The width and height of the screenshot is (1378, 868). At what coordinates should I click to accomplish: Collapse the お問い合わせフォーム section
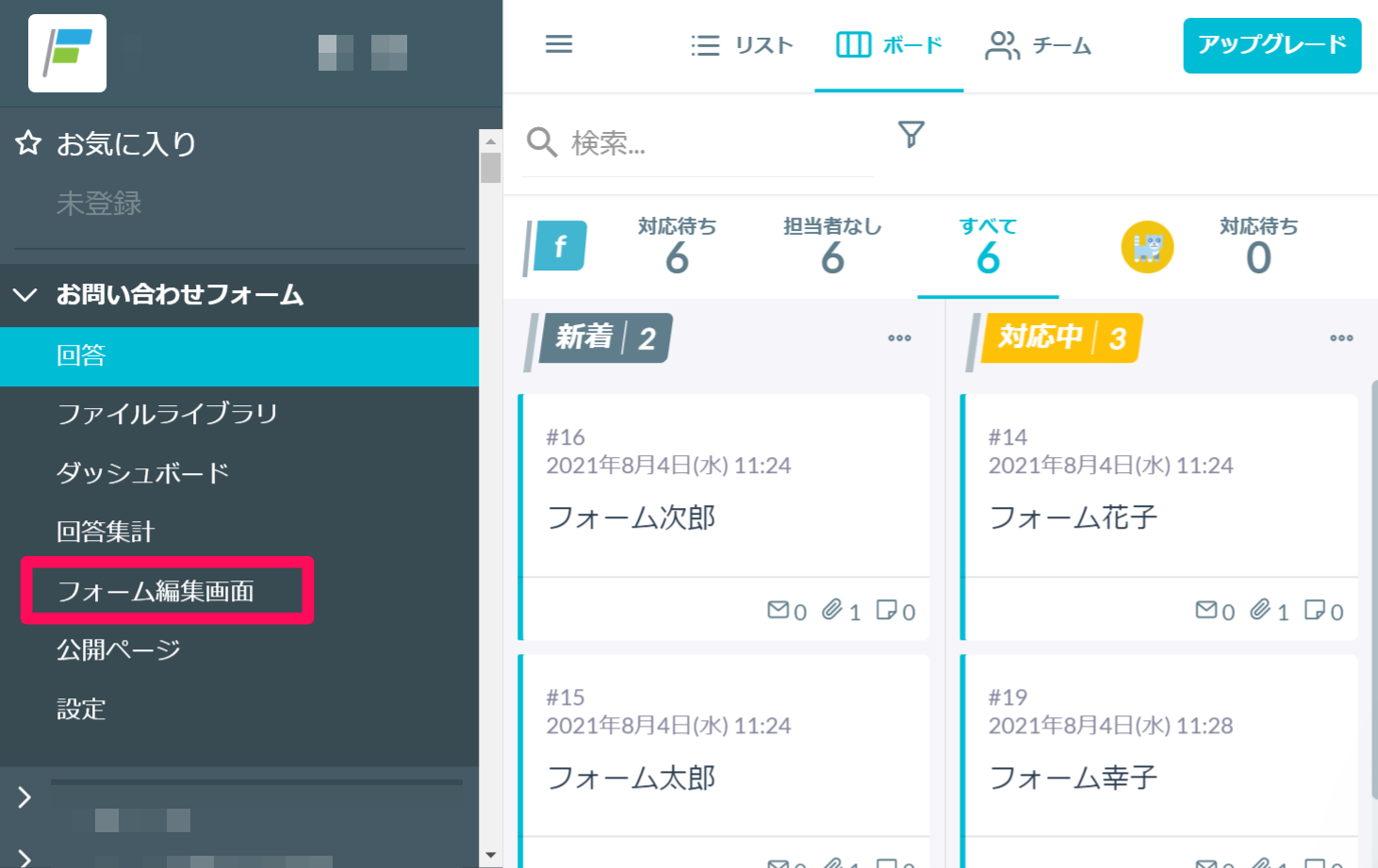[25, 295]
